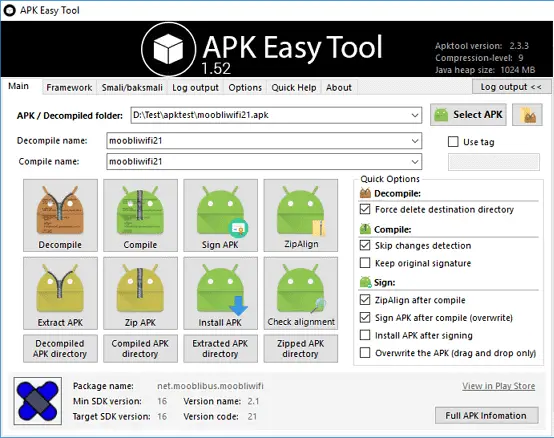Open the Framework tab
The height and width of the screenshot is (438, 554).
pos(69,88)
